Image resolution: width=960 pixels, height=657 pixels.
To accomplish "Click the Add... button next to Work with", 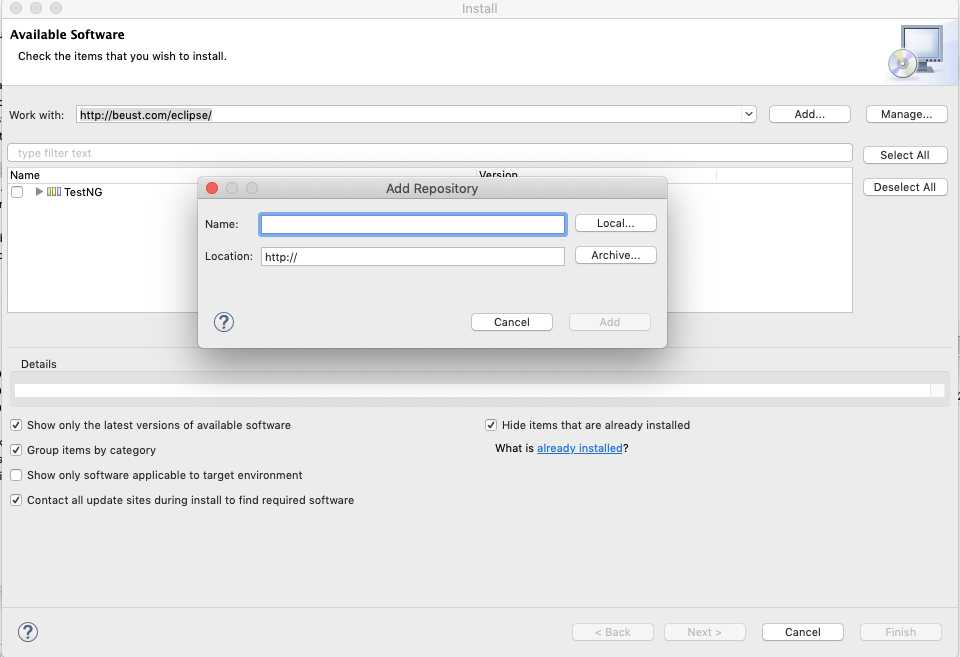I will (x=809, y=115).
